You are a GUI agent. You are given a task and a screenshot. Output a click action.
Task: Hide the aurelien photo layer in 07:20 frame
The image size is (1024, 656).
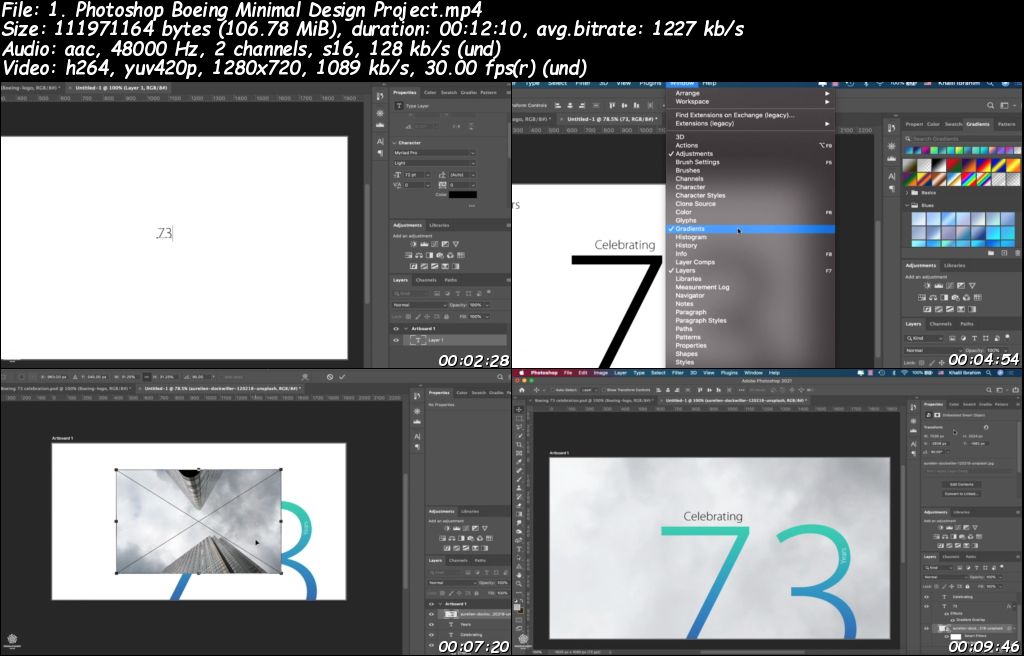[x=431, y=614]
